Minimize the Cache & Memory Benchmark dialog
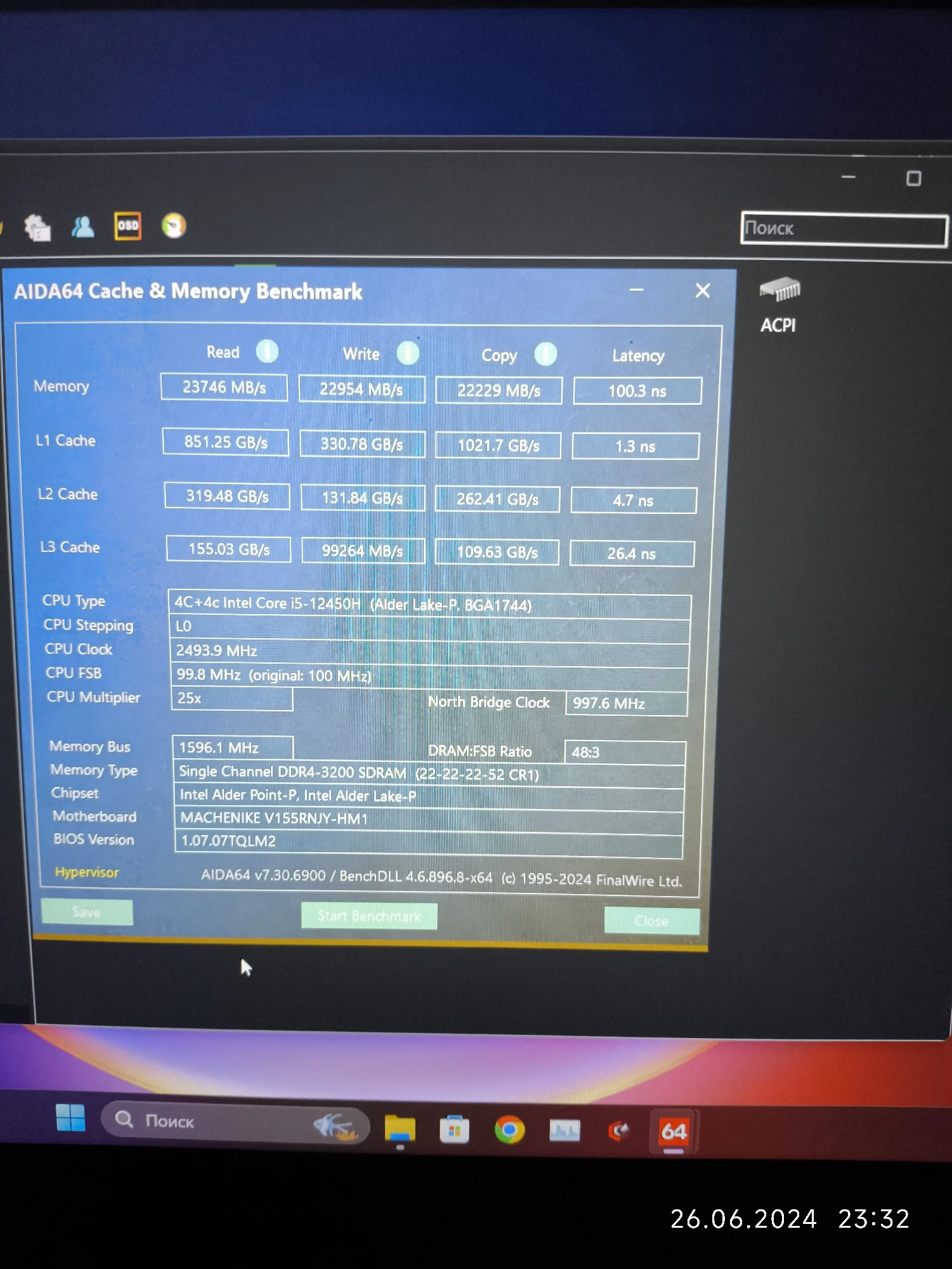The image size is (952, 1269). point(636,290)
